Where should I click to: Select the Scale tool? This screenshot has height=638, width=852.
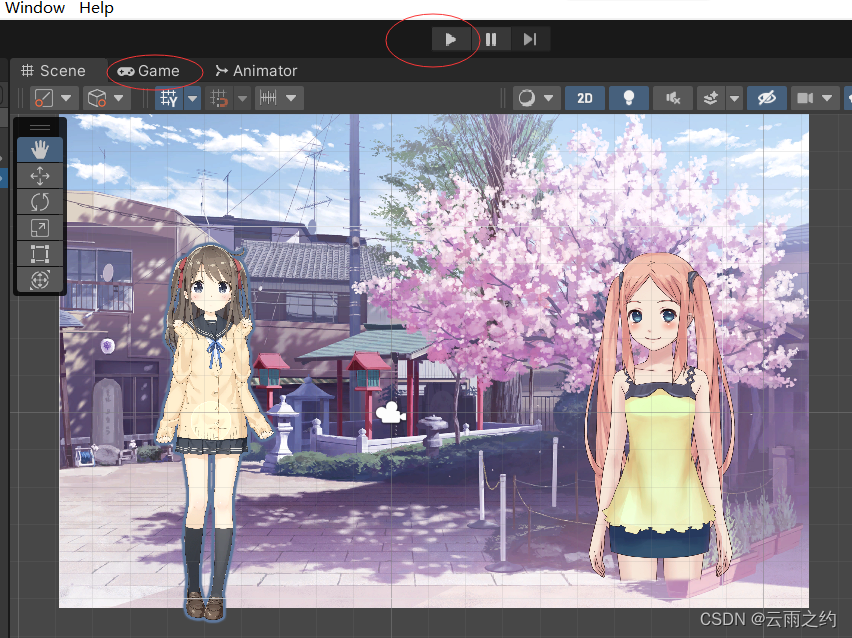tap(40, 228)
